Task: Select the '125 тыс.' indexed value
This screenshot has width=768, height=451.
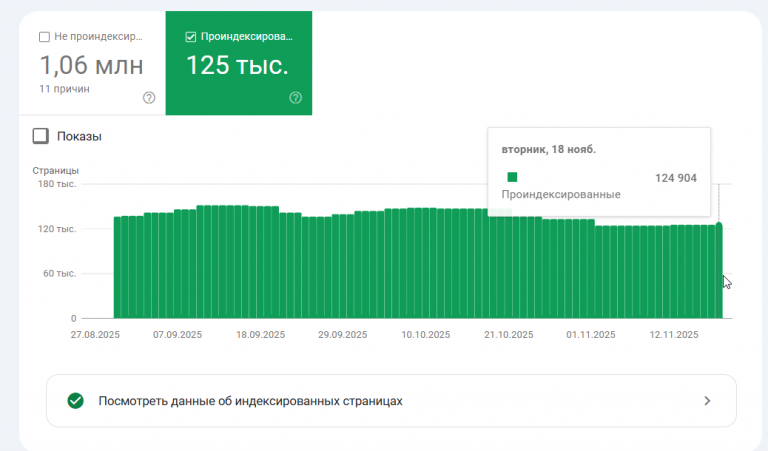Action: [x=237, y=65]
